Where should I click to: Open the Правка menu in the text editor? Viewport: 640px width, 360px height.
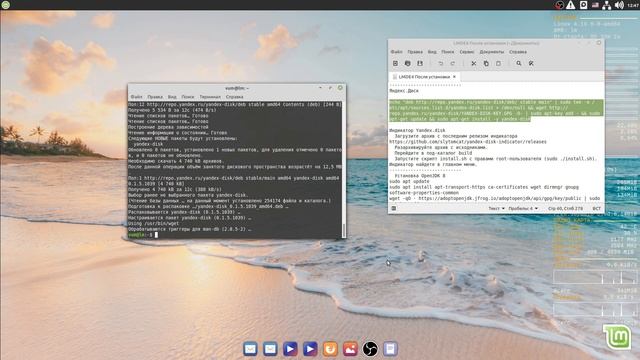coord(415,52)
